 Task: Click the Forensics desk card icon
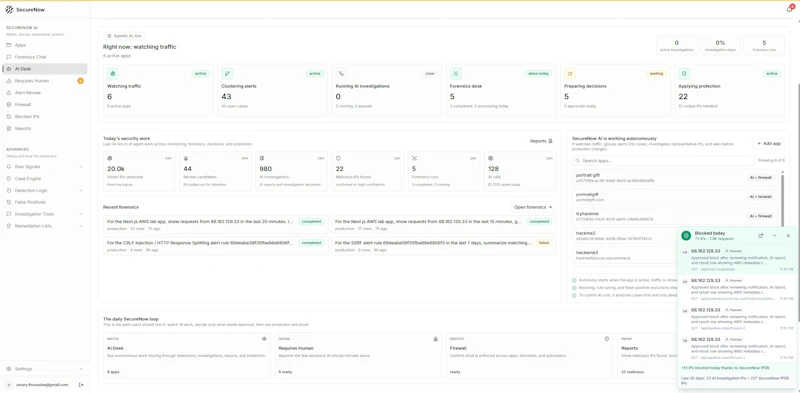tap(456, 73)
